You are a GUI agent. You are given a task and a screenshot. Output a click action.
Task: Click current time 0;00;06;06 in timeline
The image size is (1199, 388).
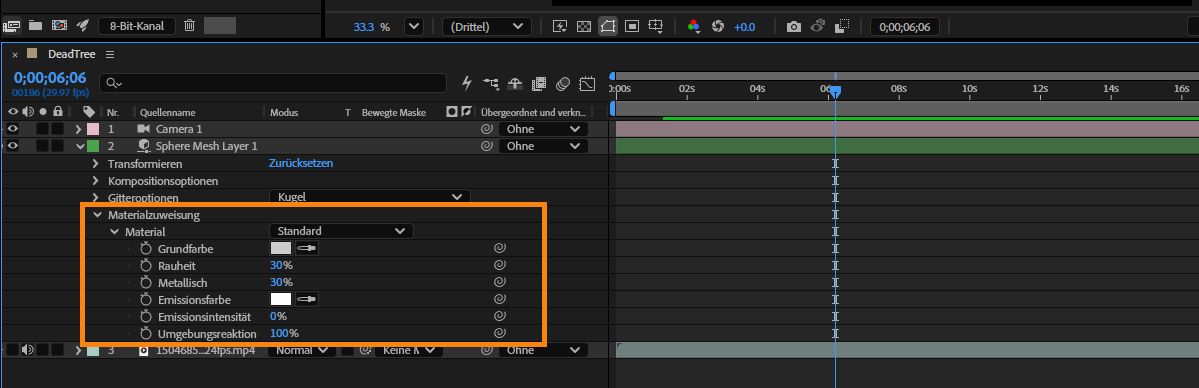point(50,78)
